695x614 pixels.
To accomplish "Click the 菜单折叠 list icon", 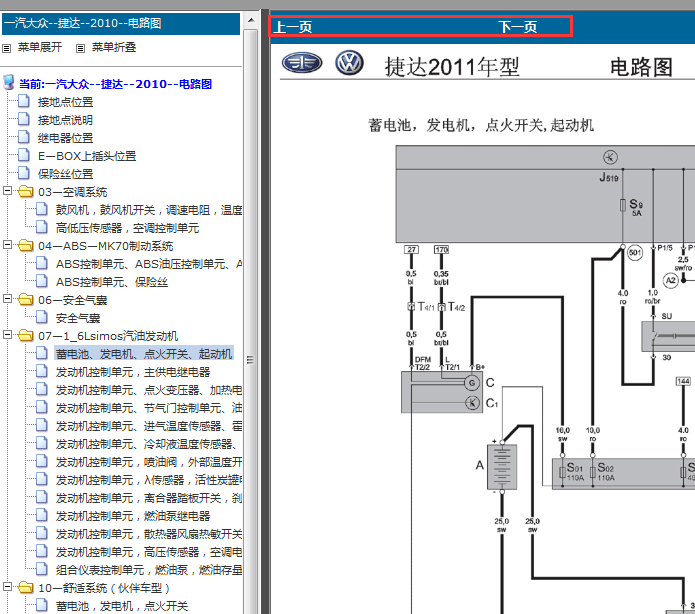I will point(80,48).
